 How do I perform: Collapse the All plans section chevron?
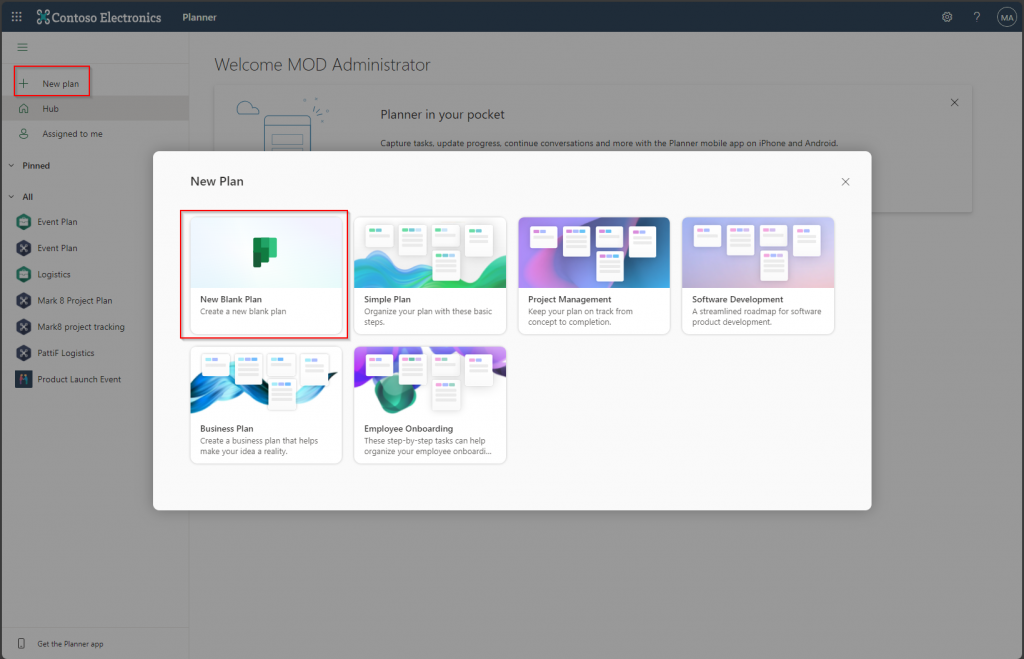[11, 197]
